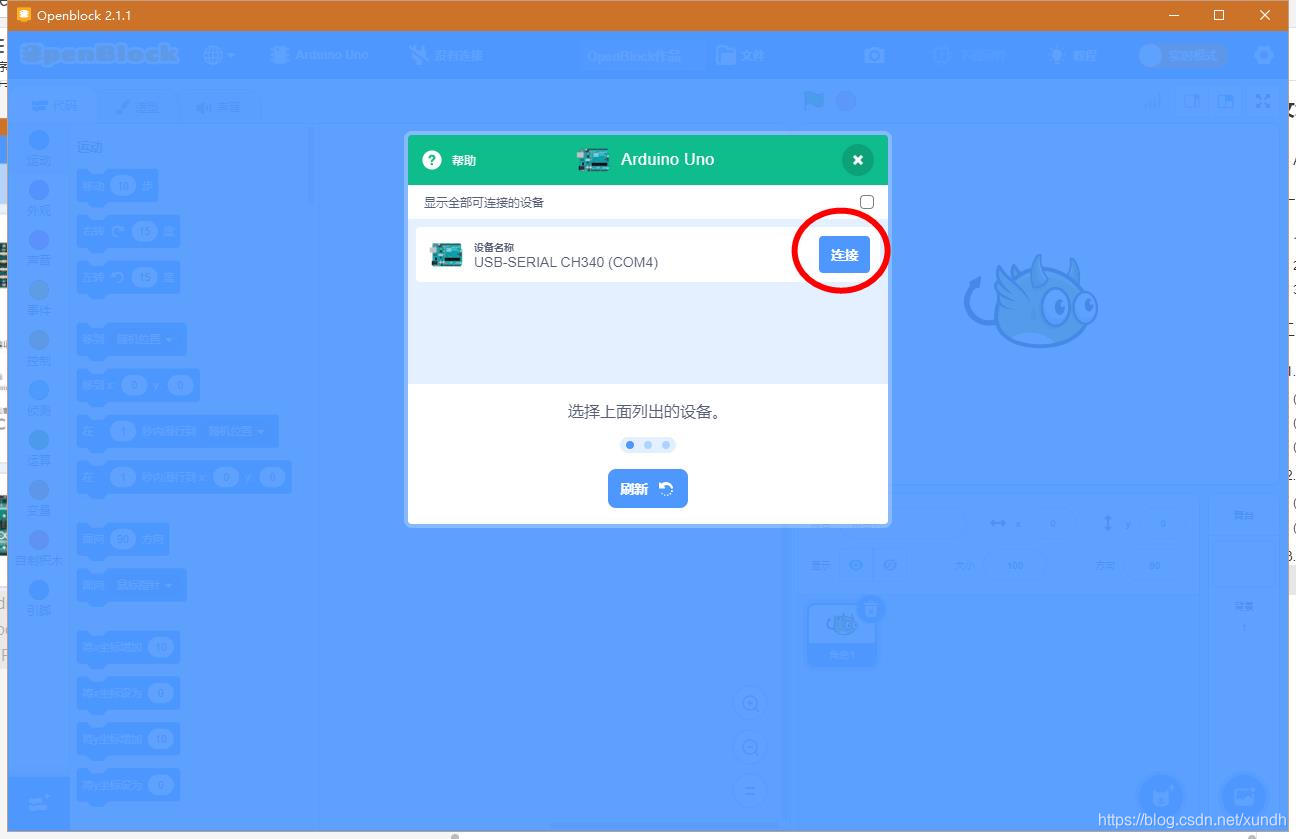This screenshot has height=839, width=1296.
Task: Open the 随机位置 dropdown in the move-to block
Action: 145,339
